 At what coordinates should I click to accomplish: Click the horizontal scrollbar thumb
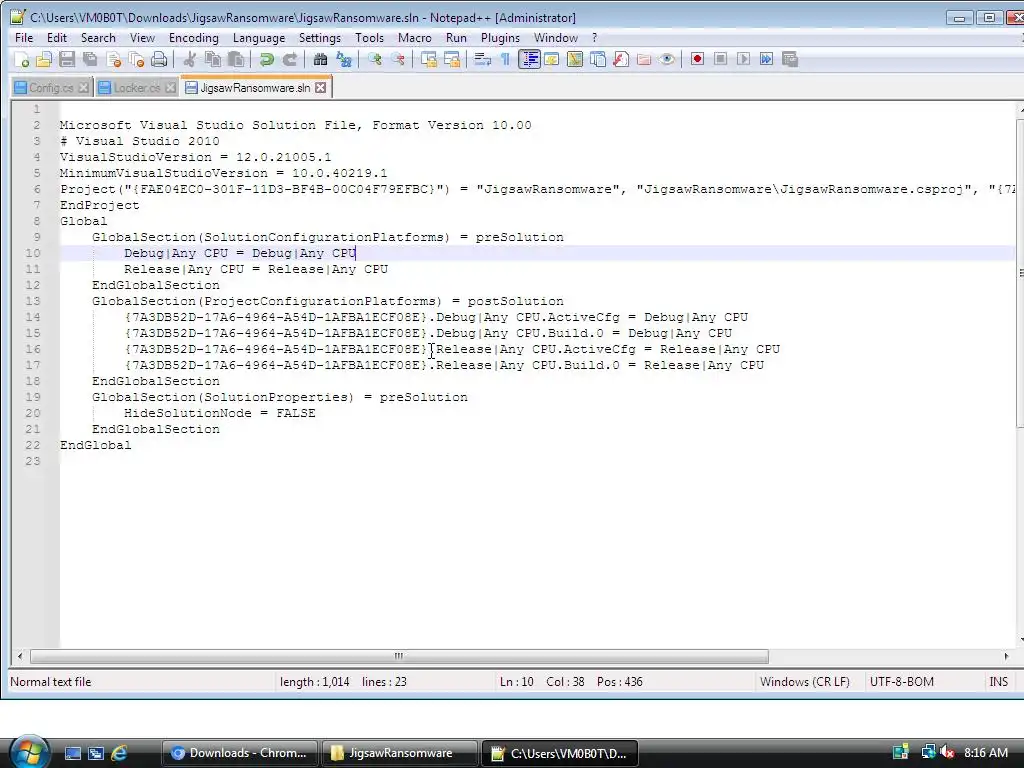tap(399, 656)
